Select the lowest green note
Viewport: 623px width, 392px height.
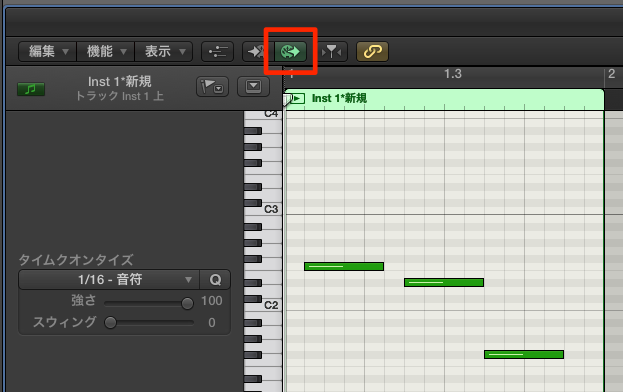point(524,354)
